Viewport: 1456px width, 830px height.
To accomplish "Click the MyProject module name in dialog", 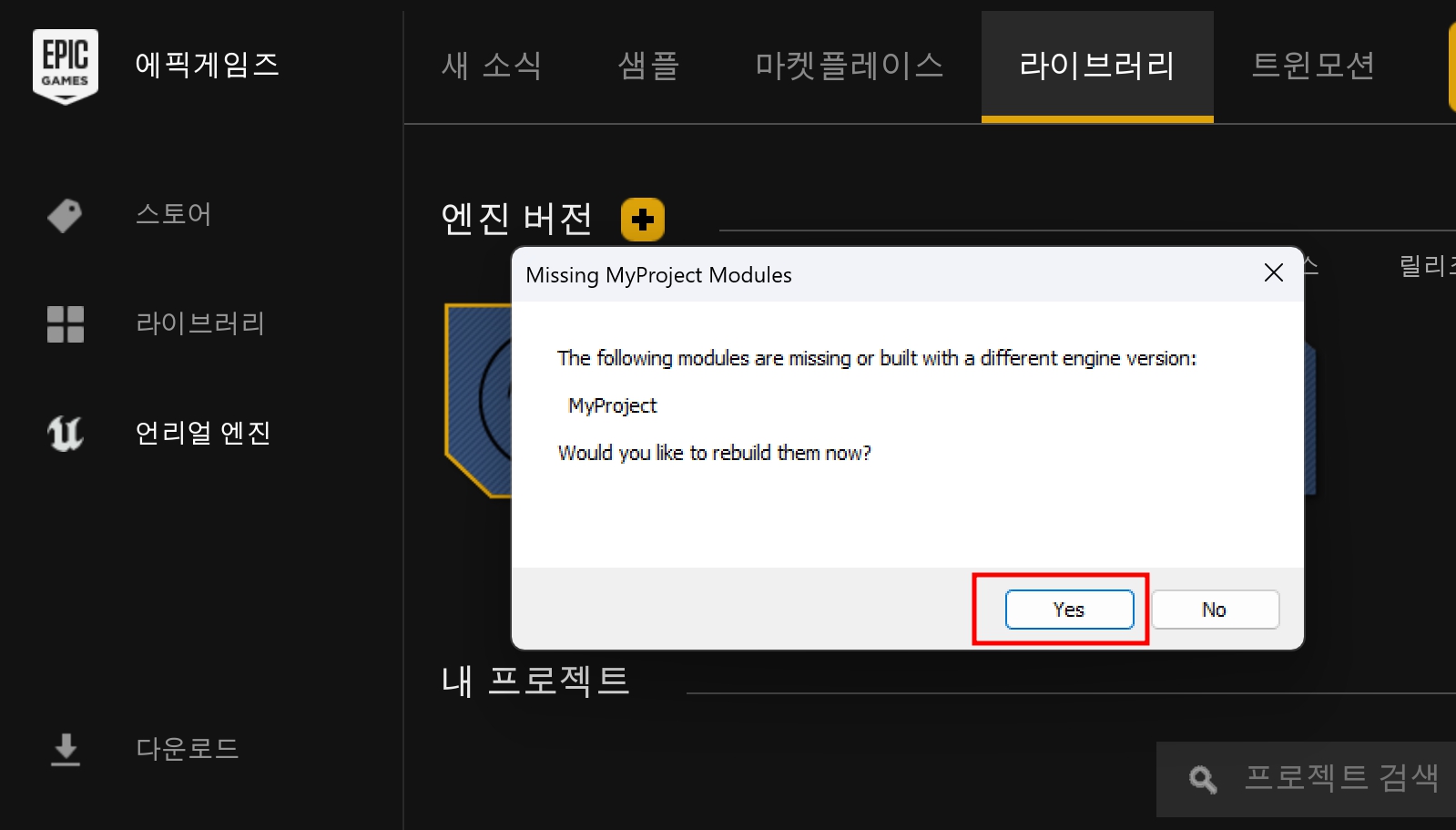I will click(613, 405).
